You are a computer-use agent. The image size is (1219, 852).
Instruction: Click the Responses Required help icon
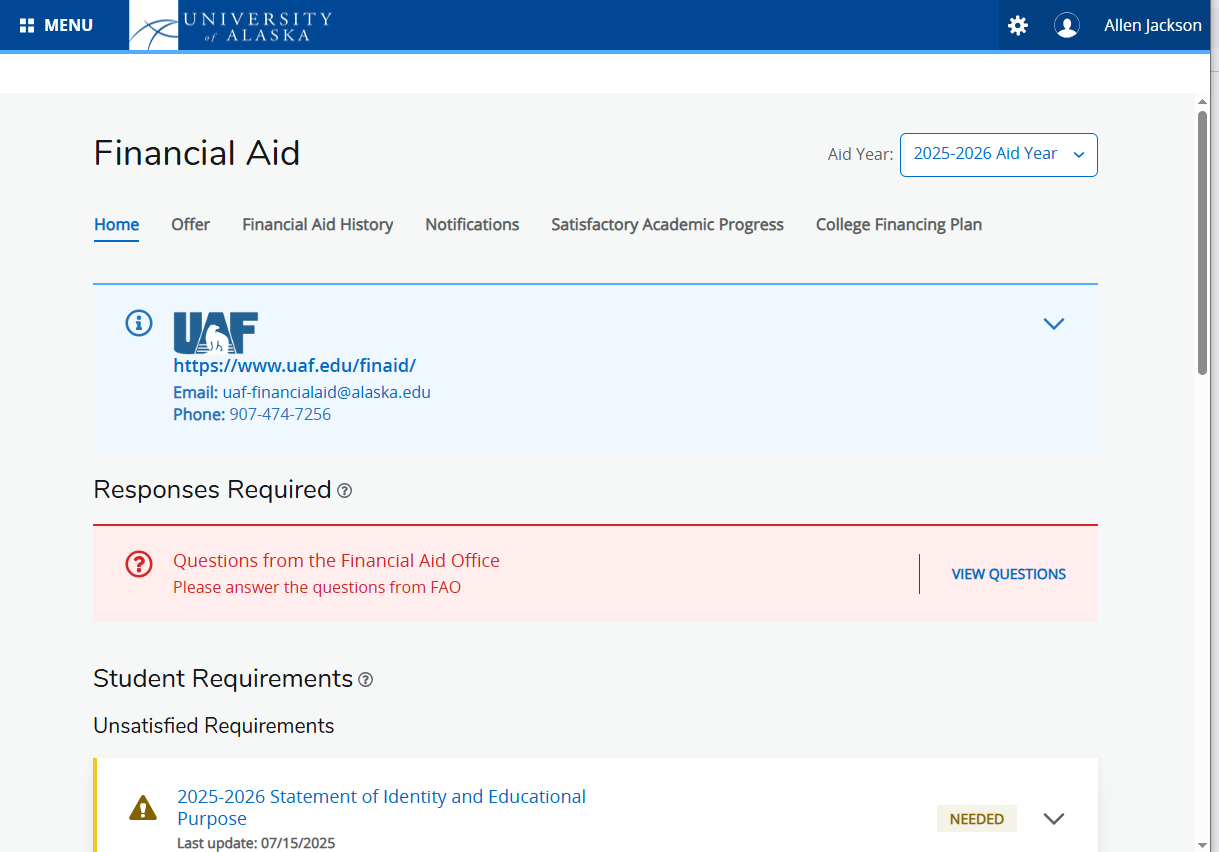pyautogui.click(x=345, y=491)
